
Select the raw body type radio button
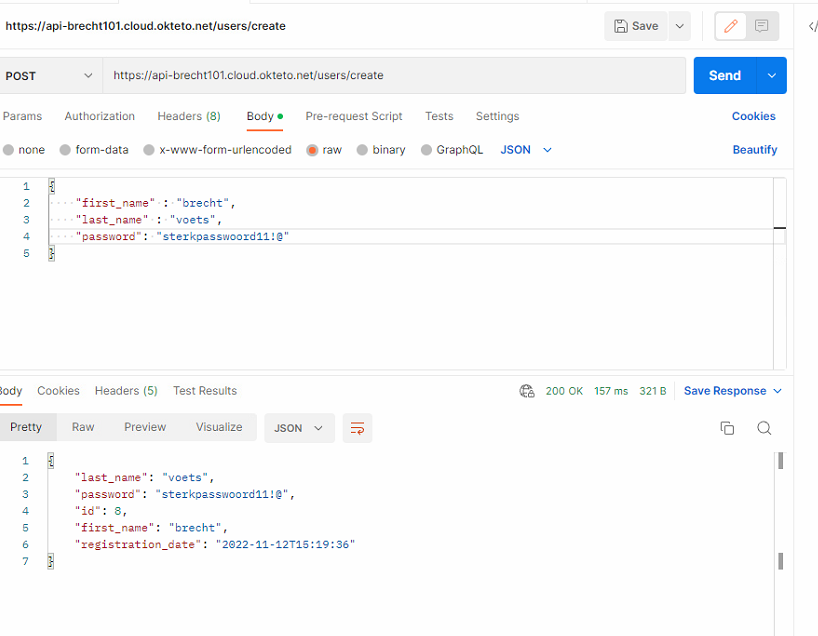pyautogui.click(x=313, y=149)
